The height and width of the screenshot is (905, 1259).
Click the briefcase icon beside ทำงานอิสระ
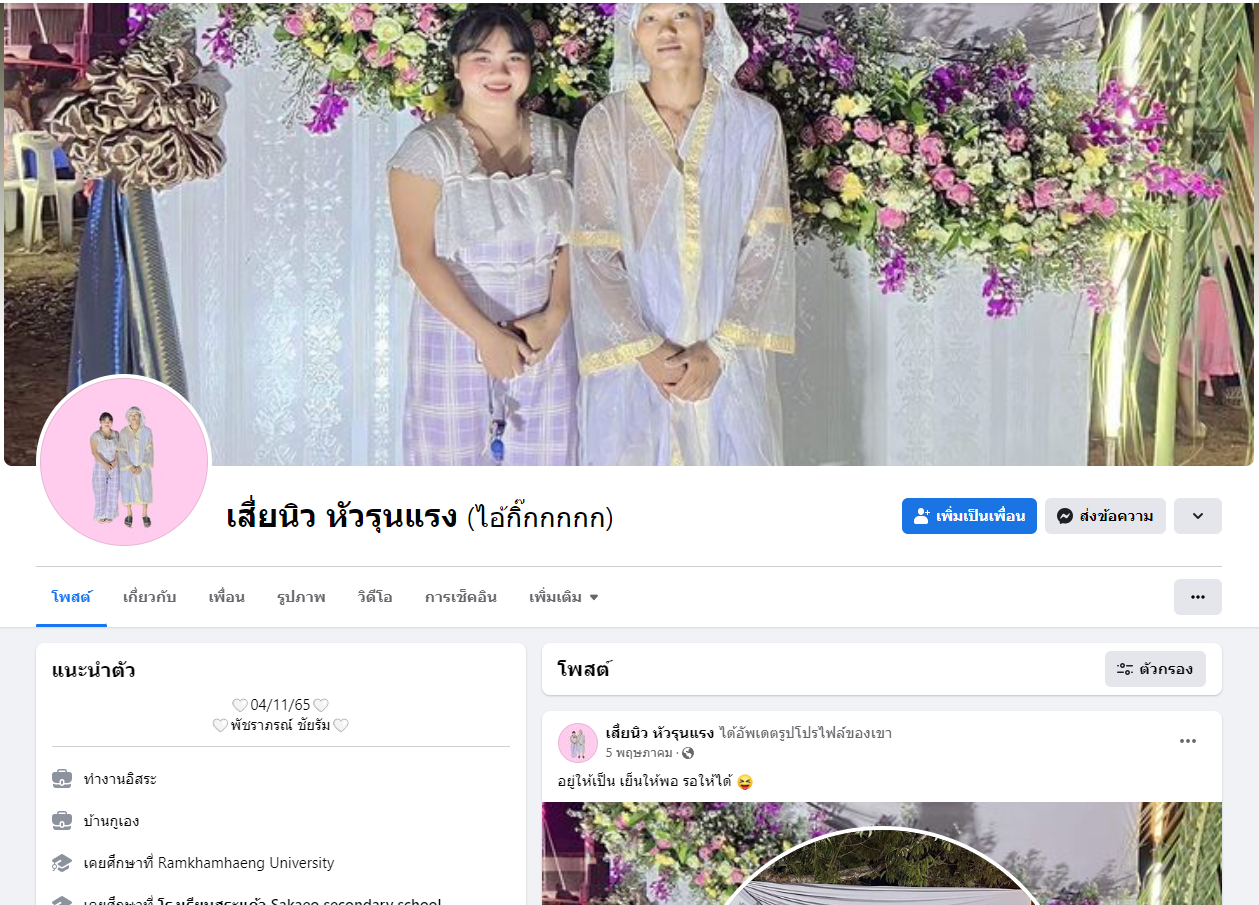click(62, 778)
